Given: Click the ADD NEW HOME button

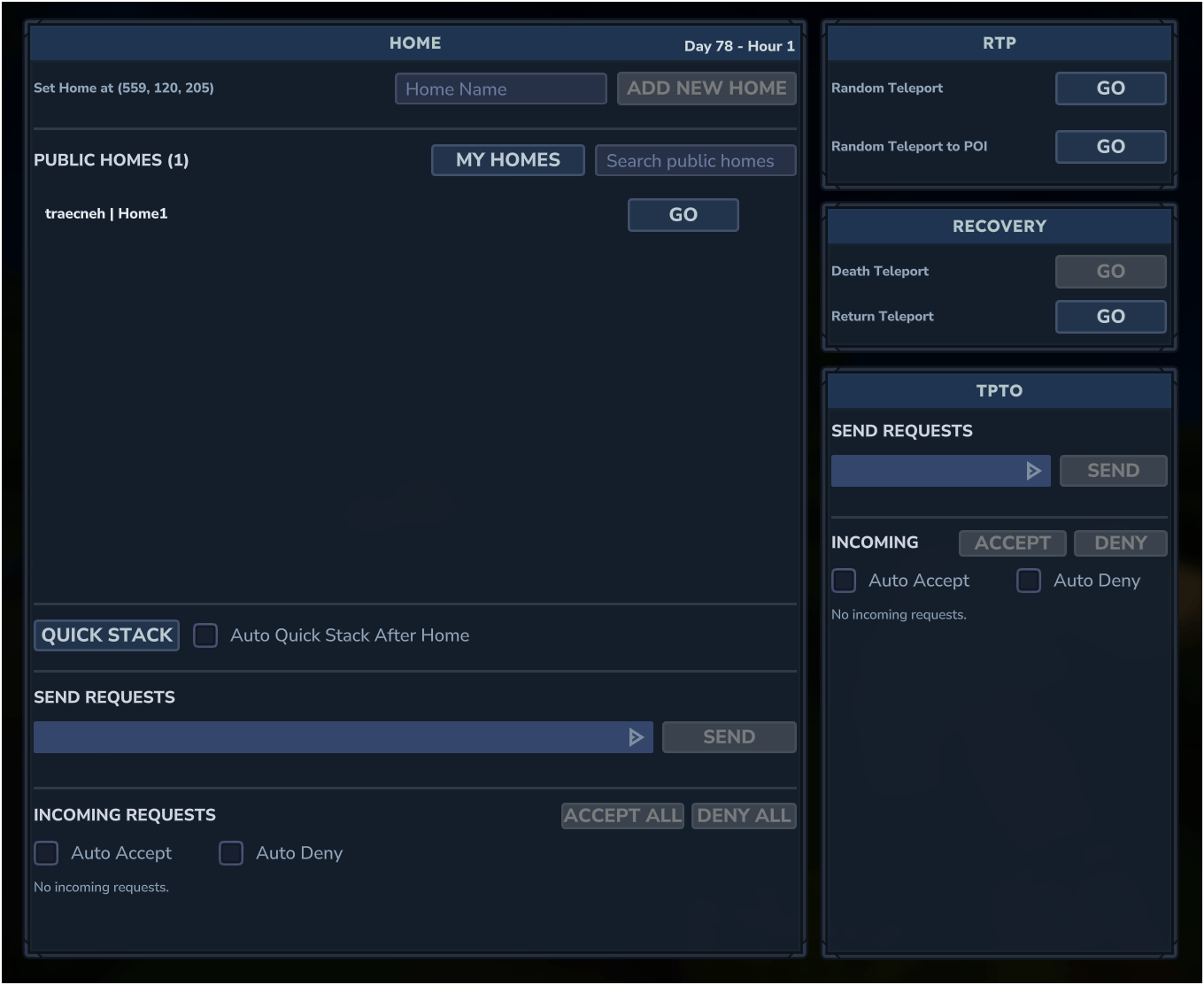Looking at the screenshot, I should pyautogui.click(x=706, y=88).
